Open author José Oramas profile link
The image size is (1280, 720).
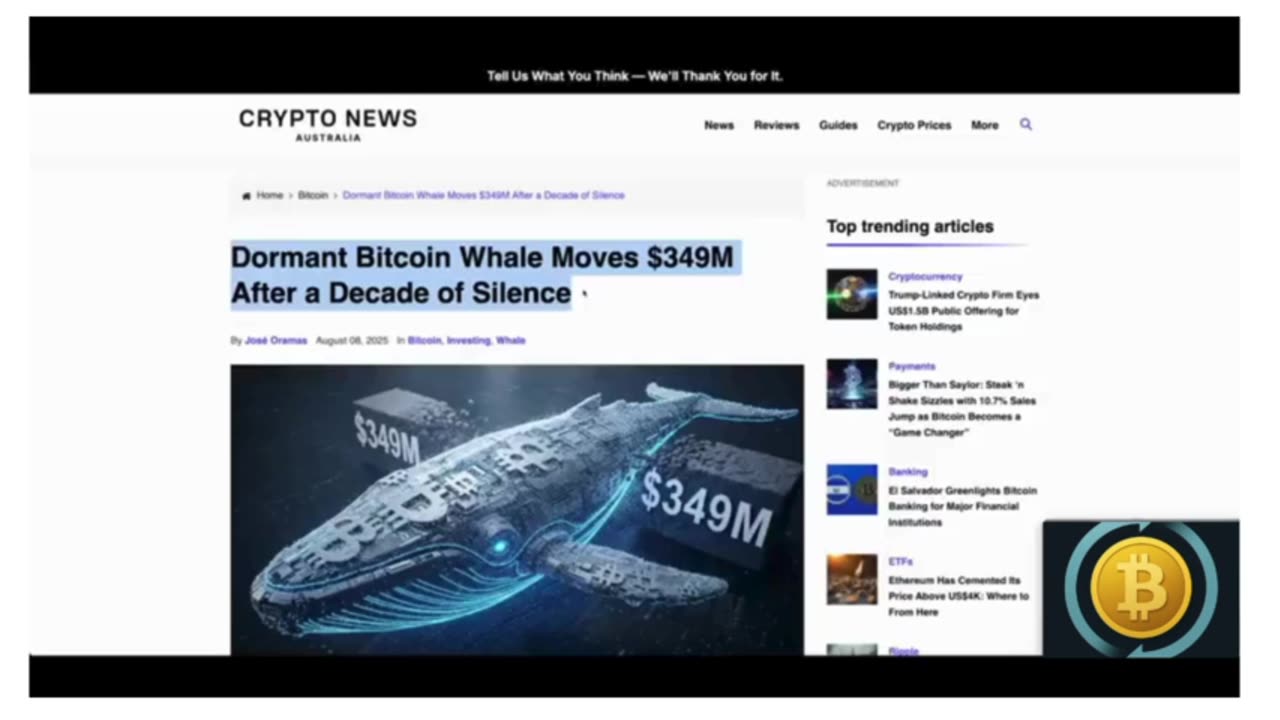tap(276, 341)
